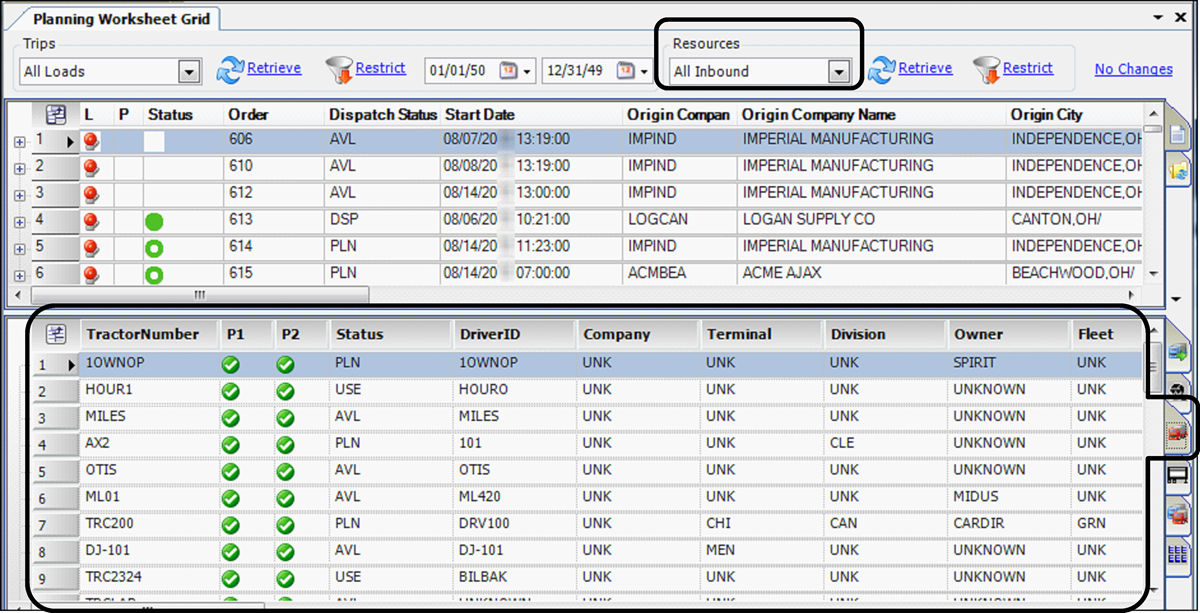Click the No Changes link

(x=1133, y=69)
